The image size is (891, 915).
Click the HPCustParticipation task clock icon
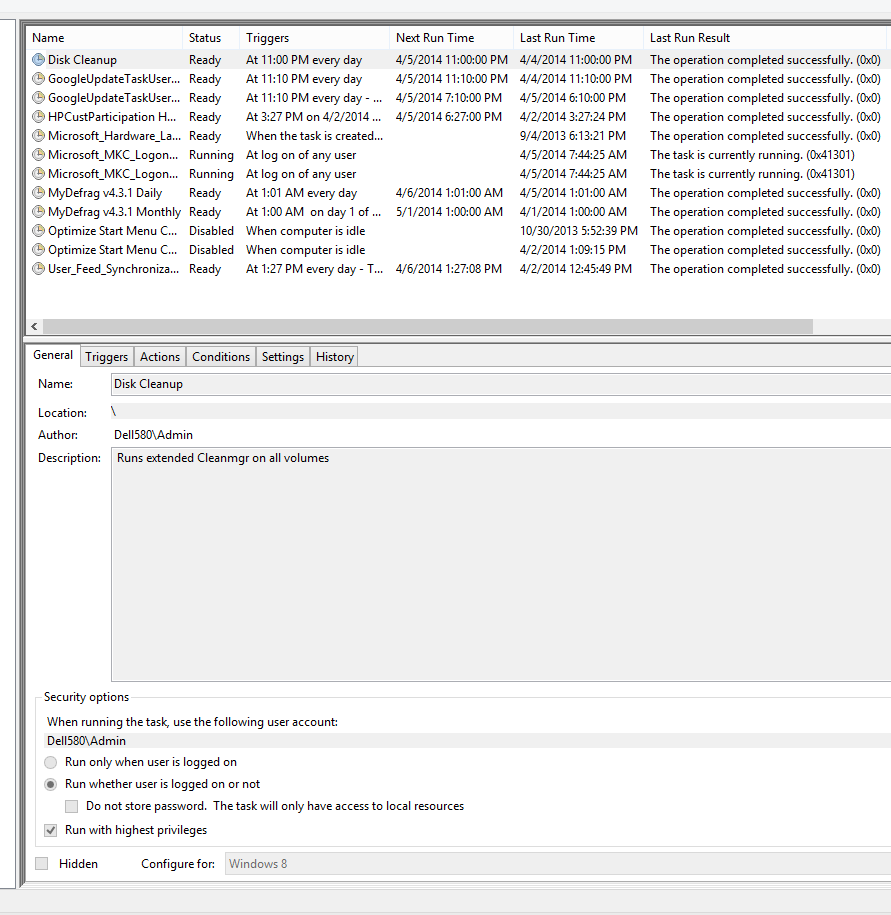(38, 117)
